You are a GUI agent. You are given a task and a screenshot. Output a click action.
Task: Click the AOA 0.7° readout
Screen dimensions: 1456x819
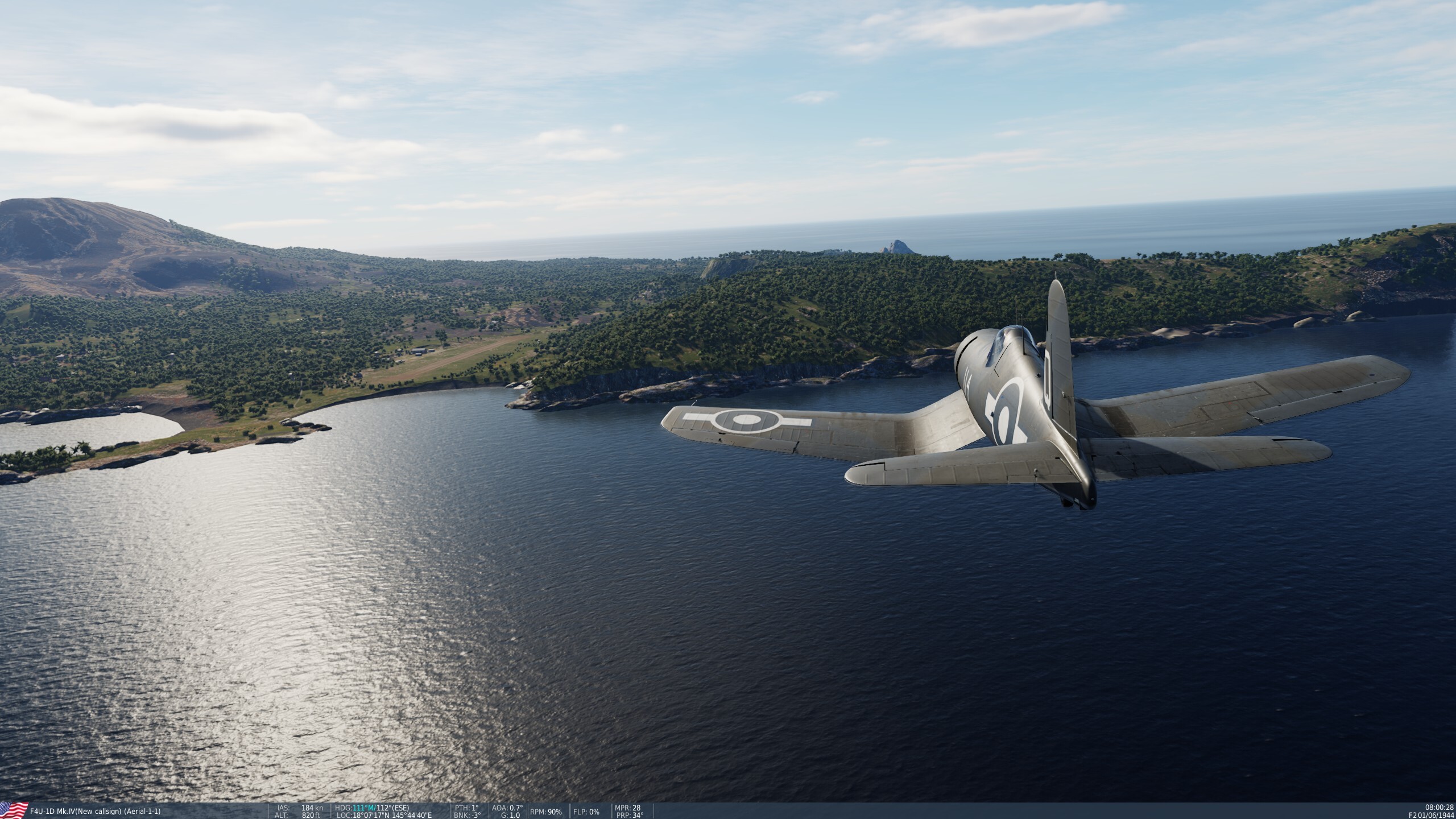click(x=507, y=808)
